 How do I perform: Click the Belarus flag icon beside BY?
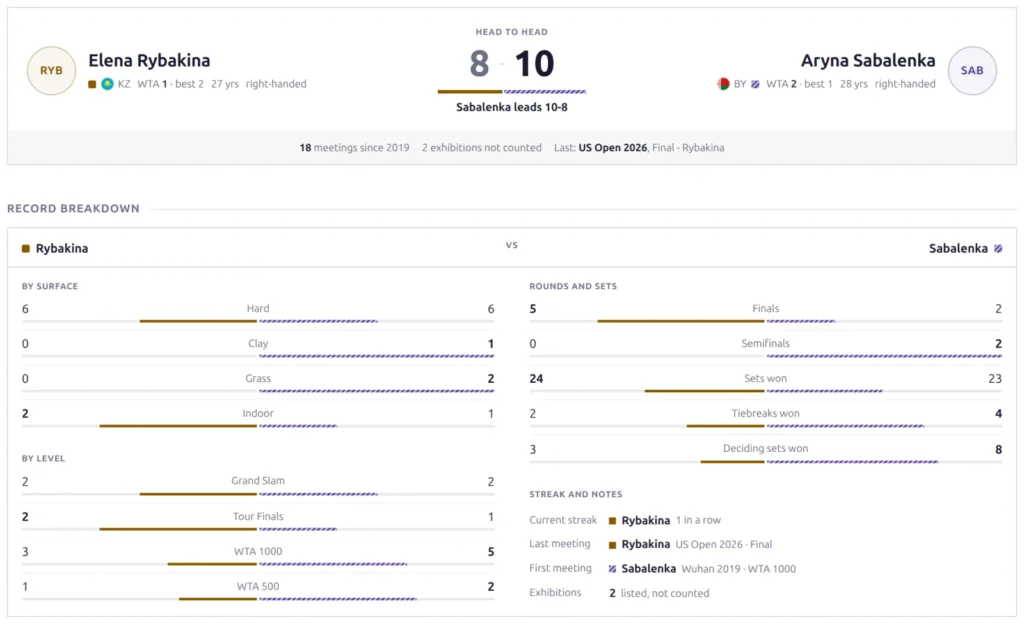pos(723,84)
